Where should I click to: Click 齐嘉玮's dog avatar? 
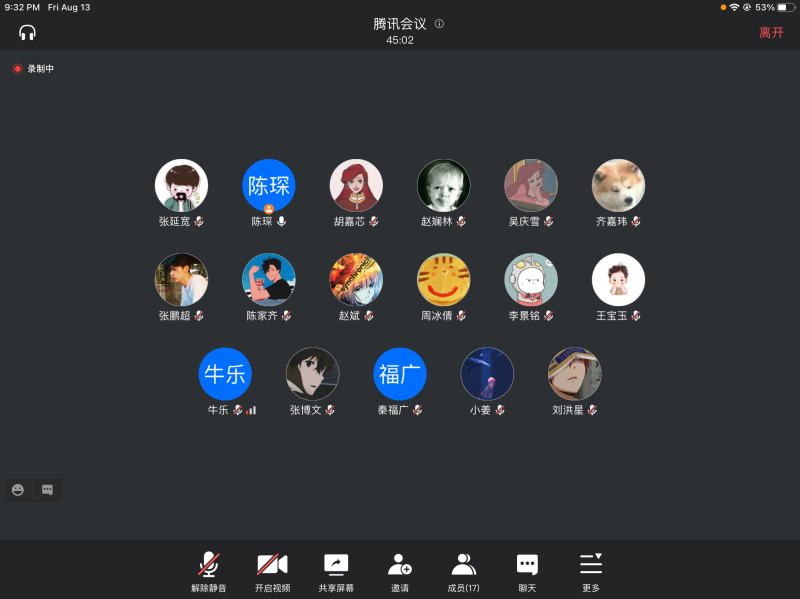click(x=618, y=185)
